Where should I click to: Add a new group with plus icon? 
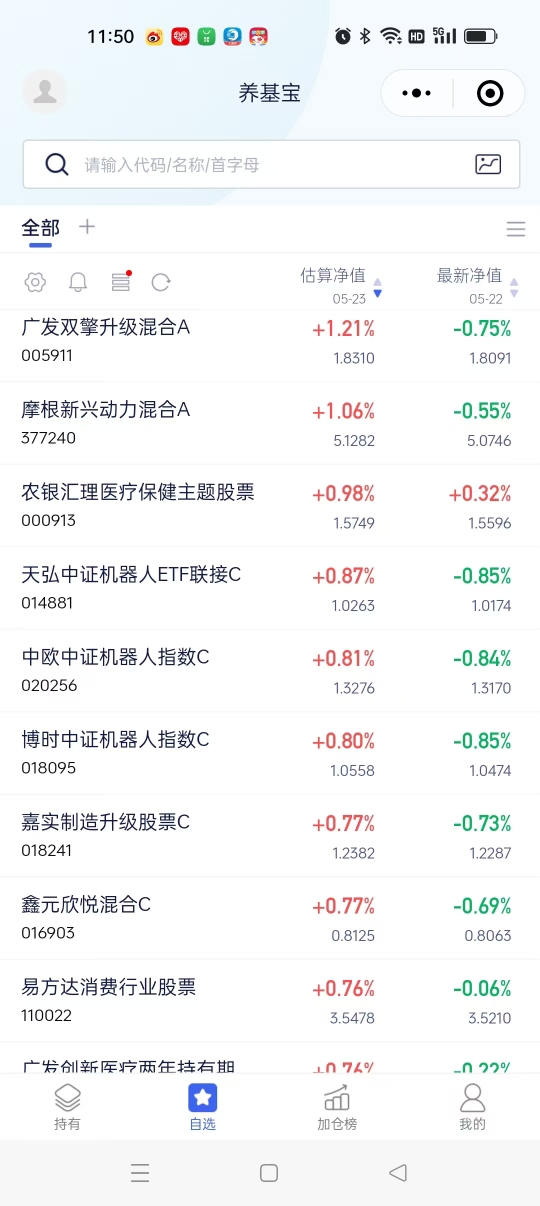coord(87,226)
